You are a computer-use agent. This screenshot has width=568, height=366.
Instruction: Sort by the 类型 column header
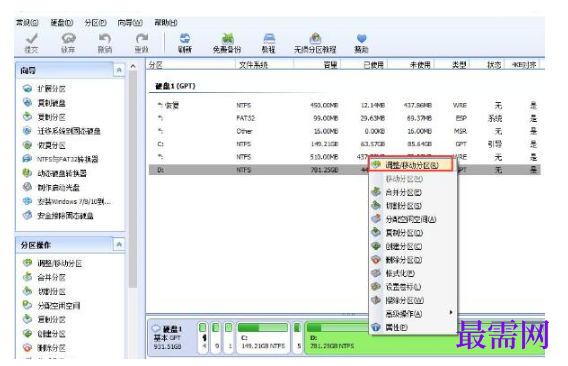pyautogui.click(x=452, y=65)
